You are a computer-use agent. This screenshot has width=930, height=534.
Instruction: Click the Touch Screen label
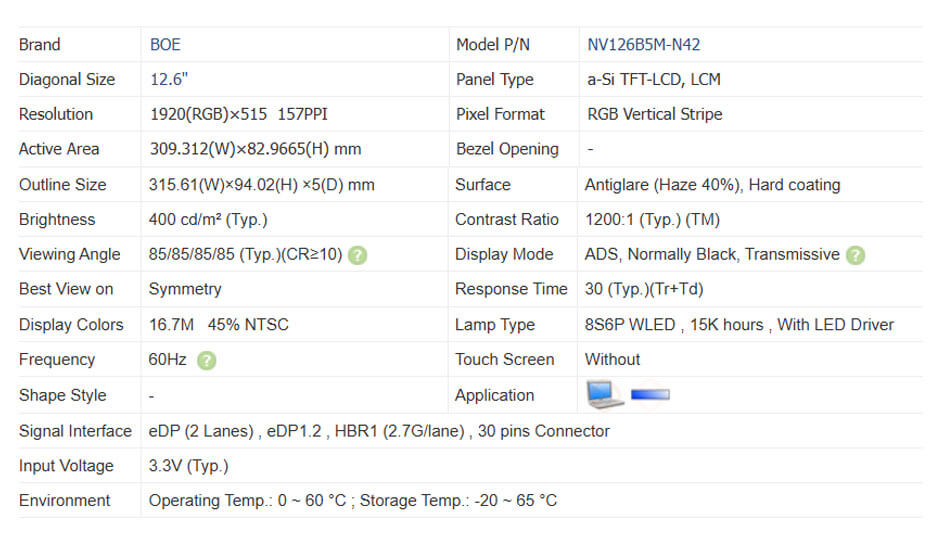[x=504, y=360]
